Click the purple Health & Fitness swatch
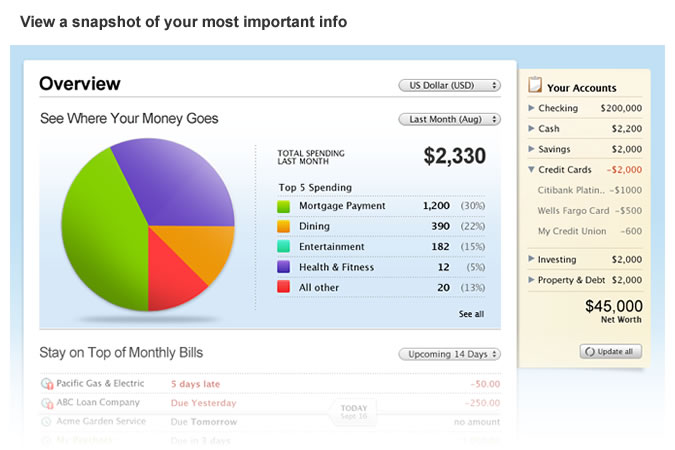This screenshot has height=450, width=675. point(283,267)
